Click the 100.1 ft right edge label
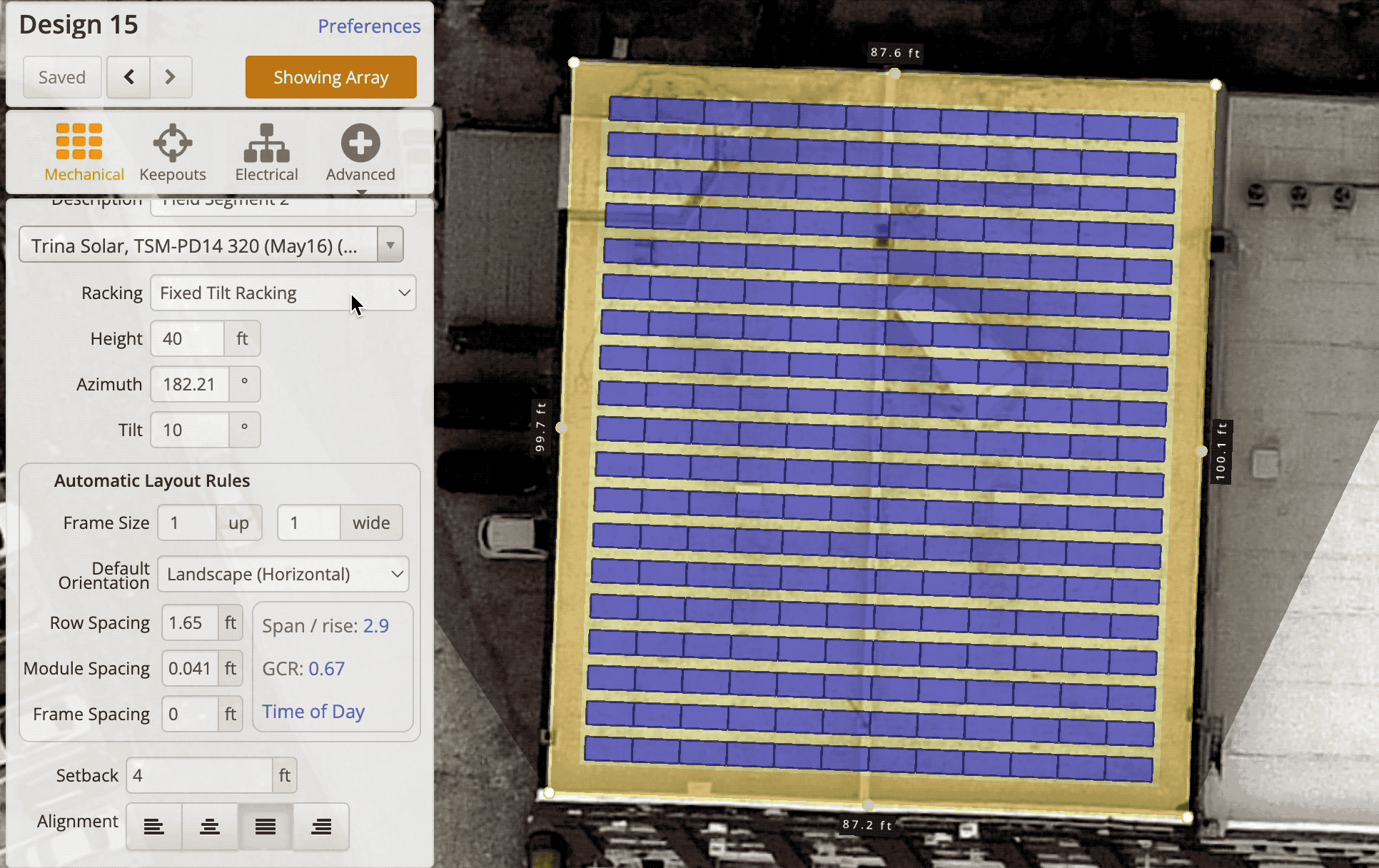The height and width of the screenshot is (868, 1379). pos(1221,451)
